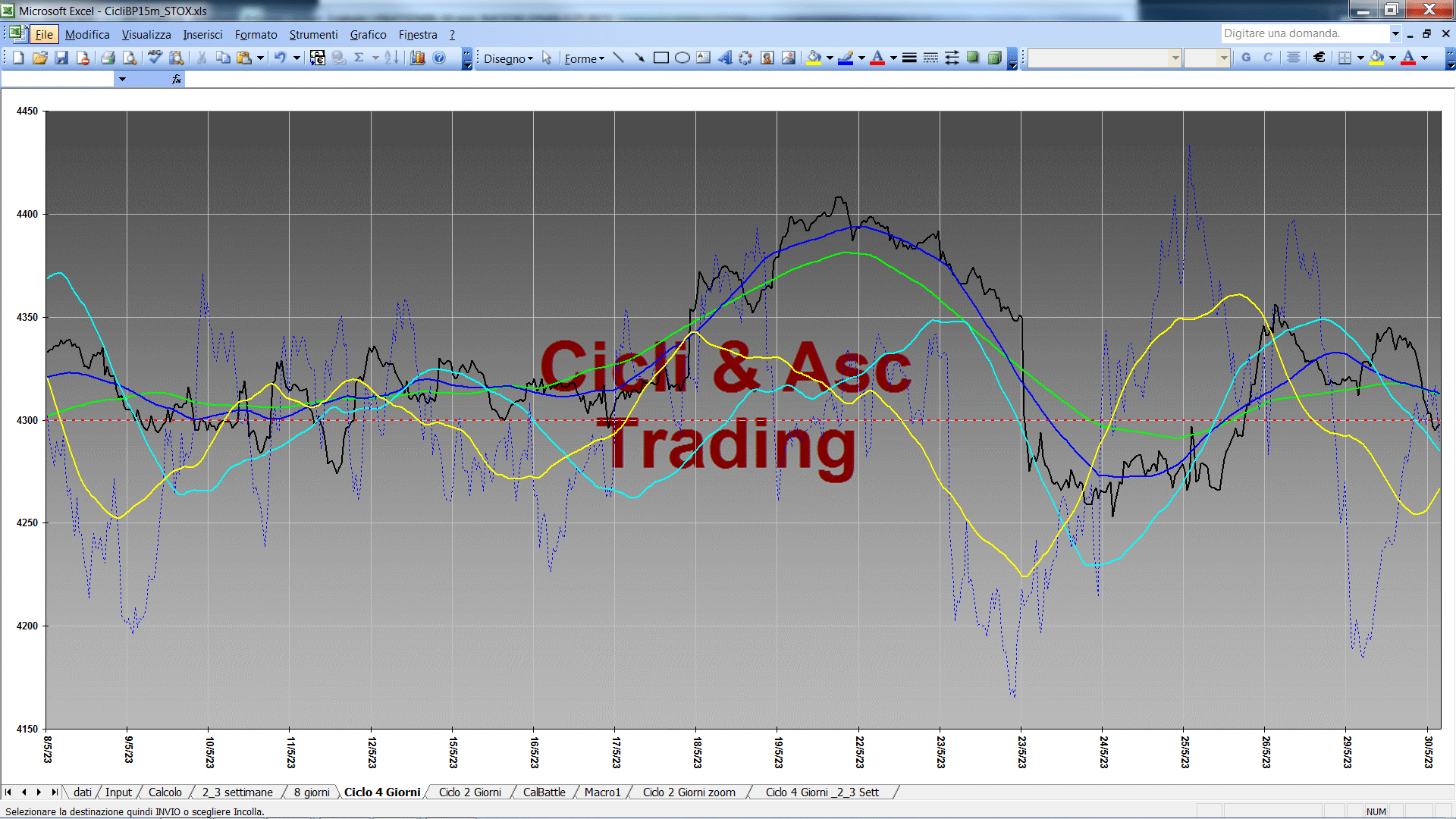Expand the help question box dropdown arrow
Viewport: 1456px width, 819px height.
[1395, 33]
